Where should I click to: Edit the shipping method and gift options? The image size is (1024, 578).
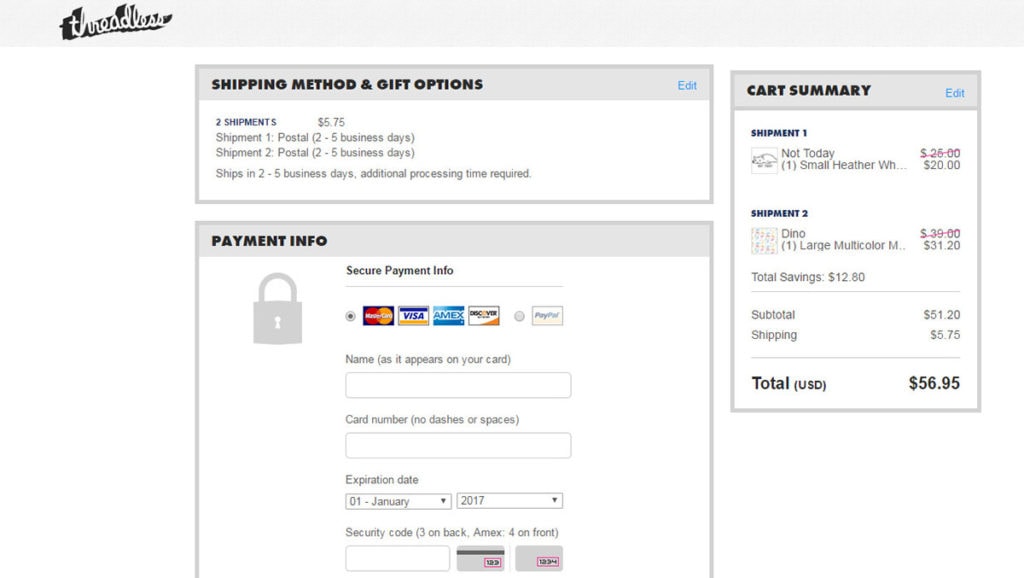tap(687, 86)
